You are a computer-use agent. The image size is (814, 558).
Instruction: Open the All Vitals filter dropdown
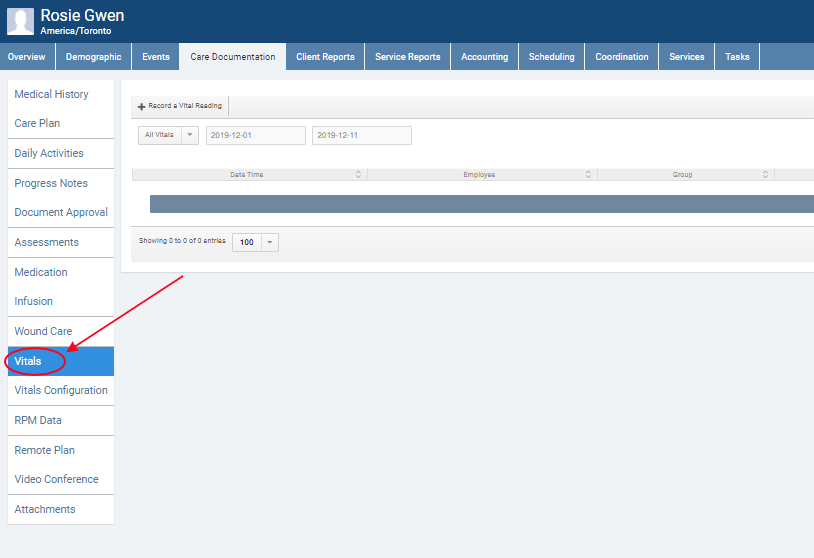[x=189, y=135]
